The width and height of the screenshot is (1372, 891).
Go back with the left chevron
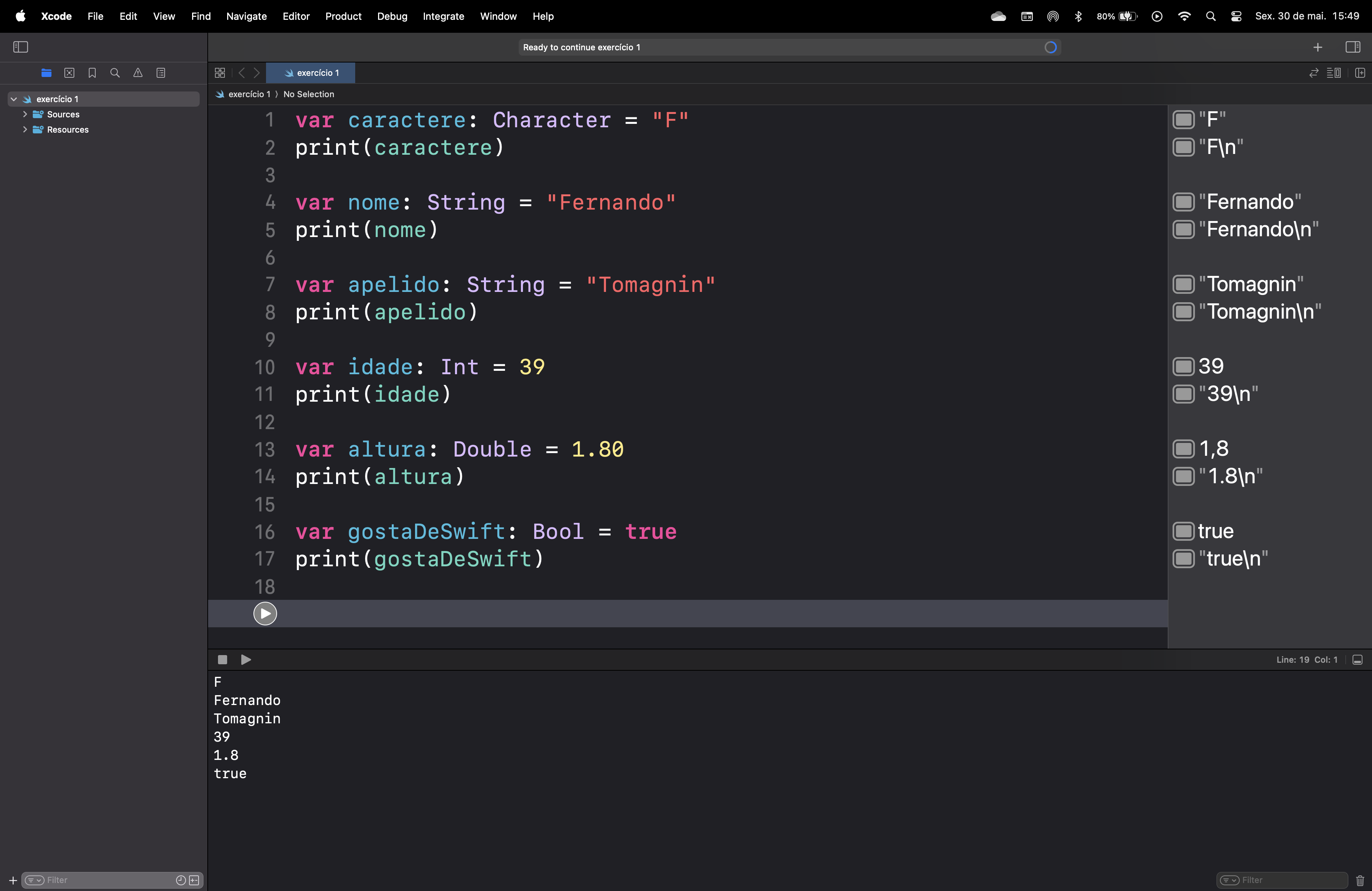[x=242, y=73]
